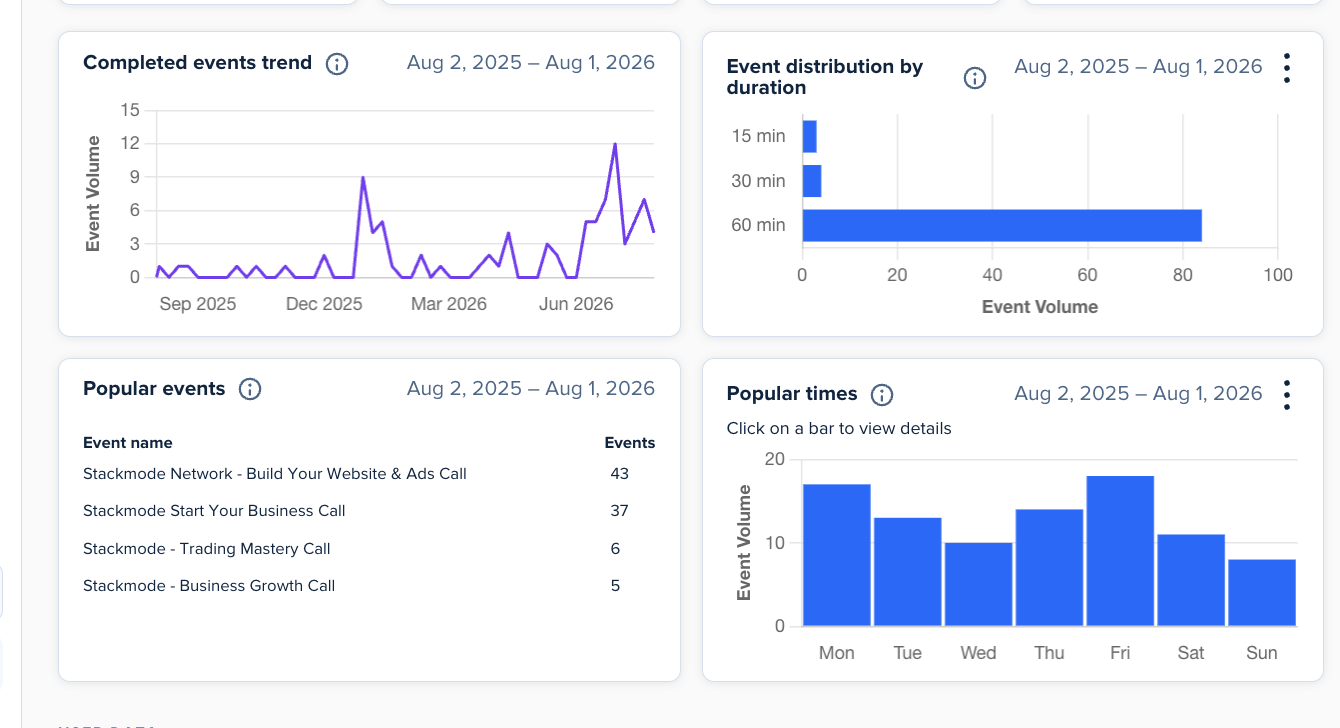Click the 'Jun 2026' axis label

coord(576,304)
